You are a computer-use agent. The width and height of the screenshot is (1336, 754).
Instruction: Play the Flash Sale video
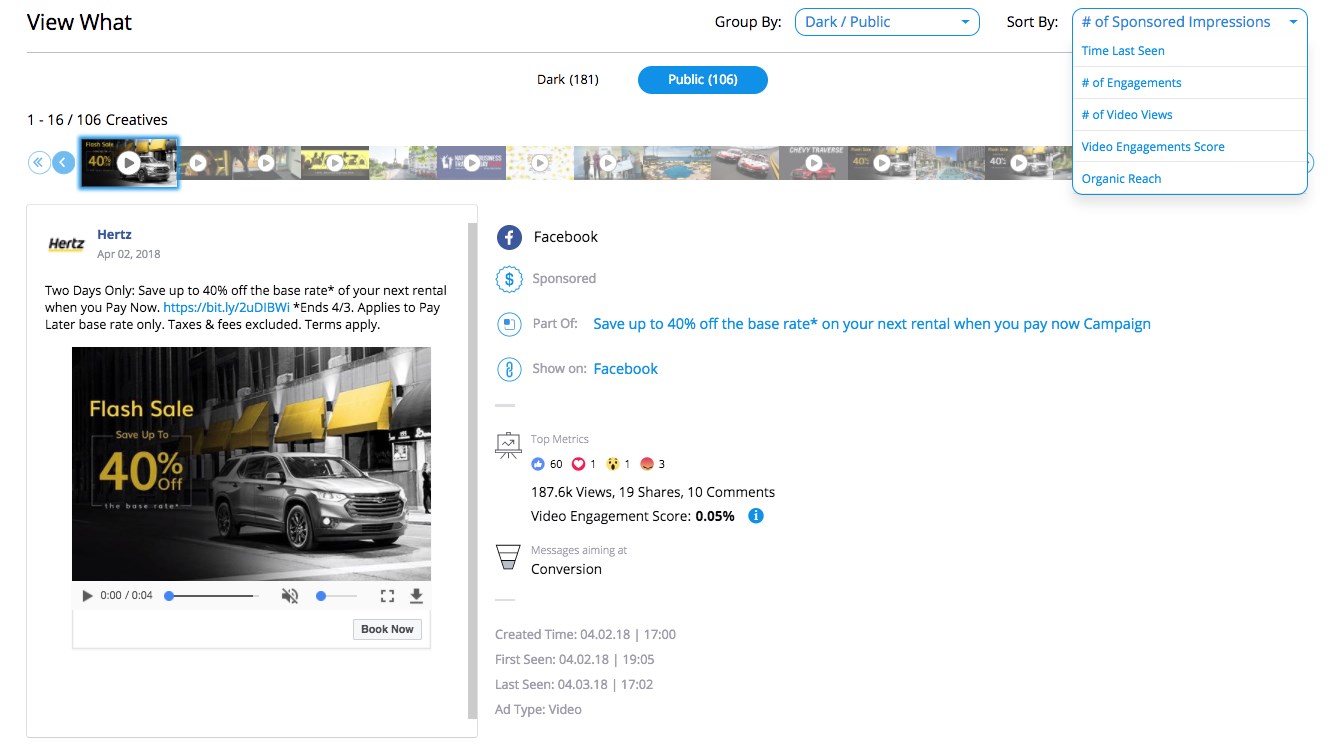87,596
